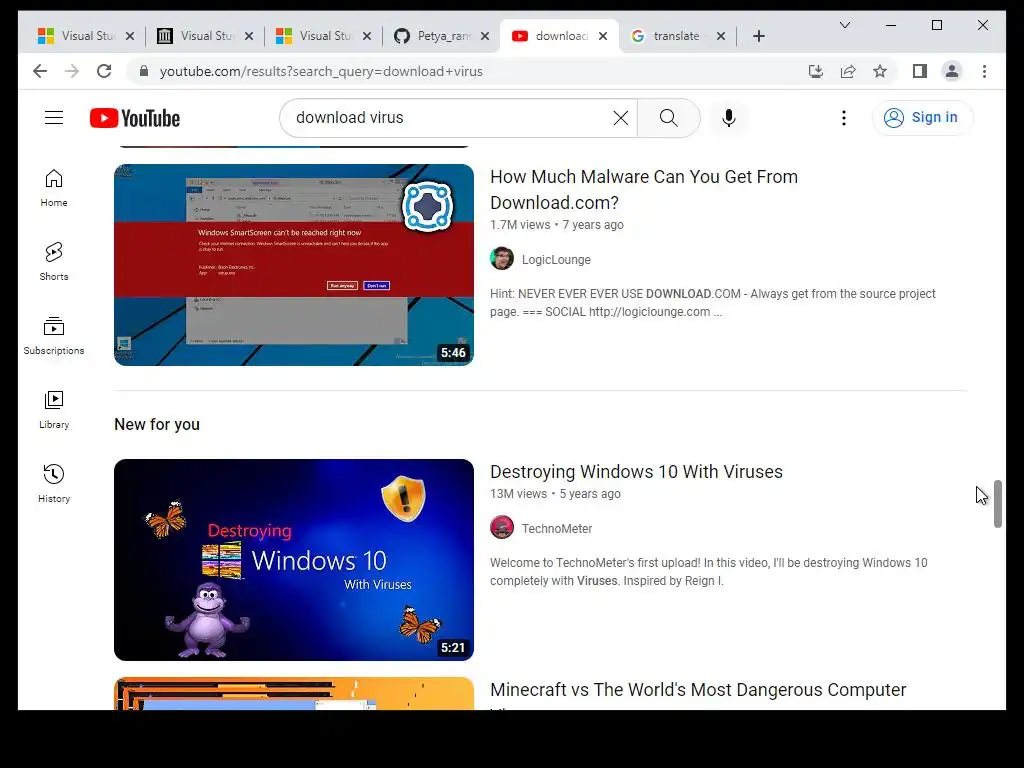The height and width of the screenshot is (768, 1024).
Task: Open LogicLounge channel name
Action: click(x=556, y=259)
